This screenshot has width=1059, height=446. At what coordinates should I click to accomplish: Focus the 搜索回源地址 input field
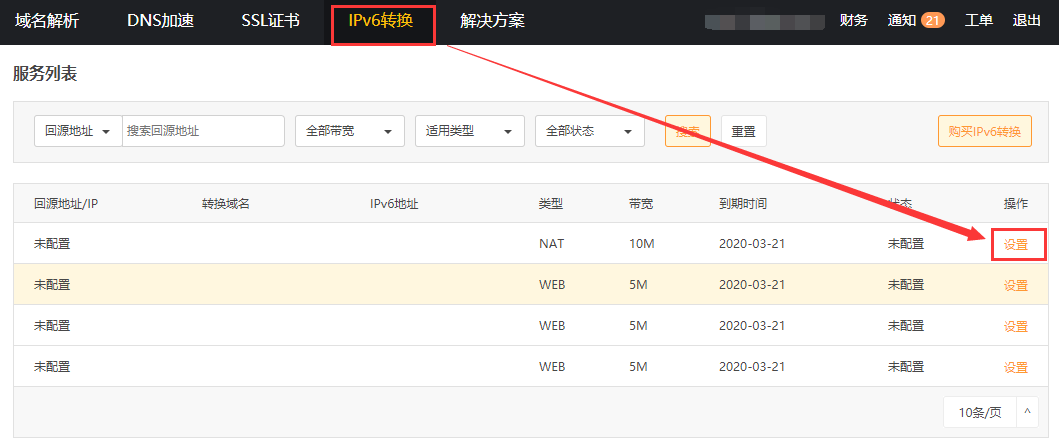point(203,131)
